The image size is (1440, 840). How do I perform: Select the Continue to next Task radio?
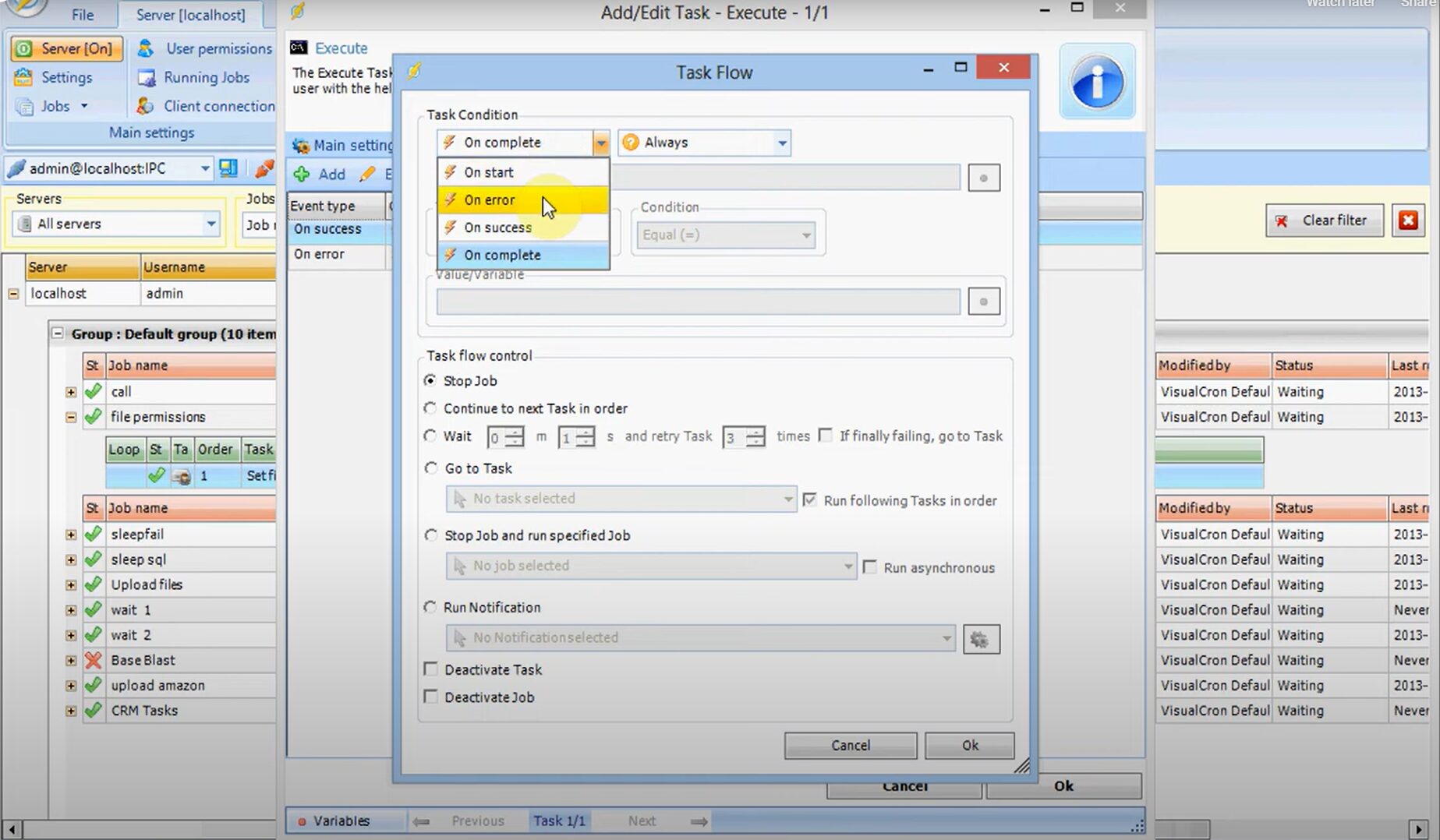click(430, 408)
